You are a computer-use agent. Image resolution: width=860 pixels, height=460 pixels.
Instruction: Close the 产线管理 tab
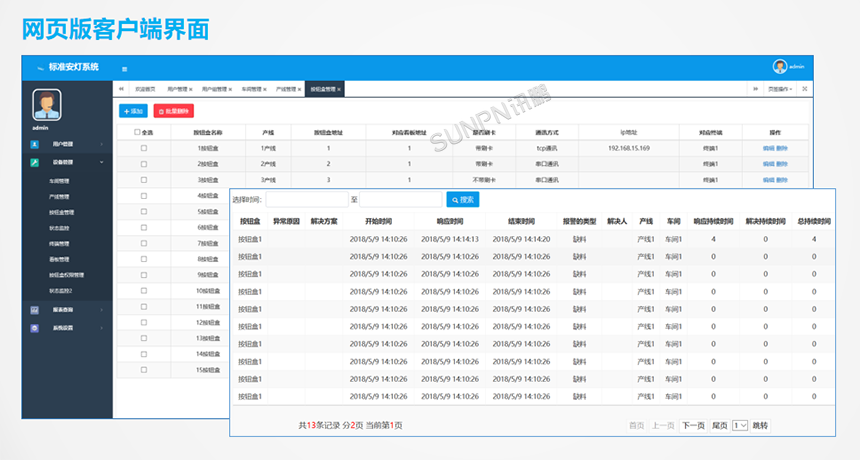pyautogui.click(x=299, y=89)
